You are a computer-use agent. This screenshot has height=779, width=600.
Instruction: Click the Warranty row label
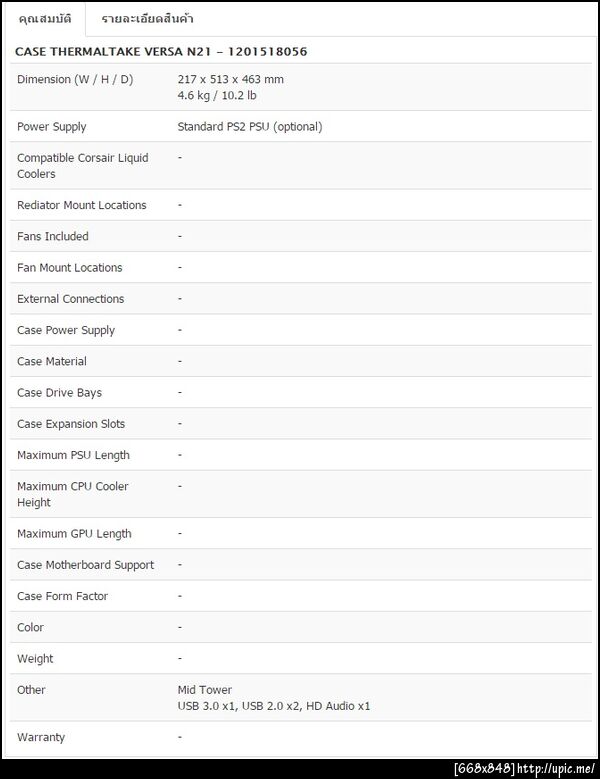41,738
